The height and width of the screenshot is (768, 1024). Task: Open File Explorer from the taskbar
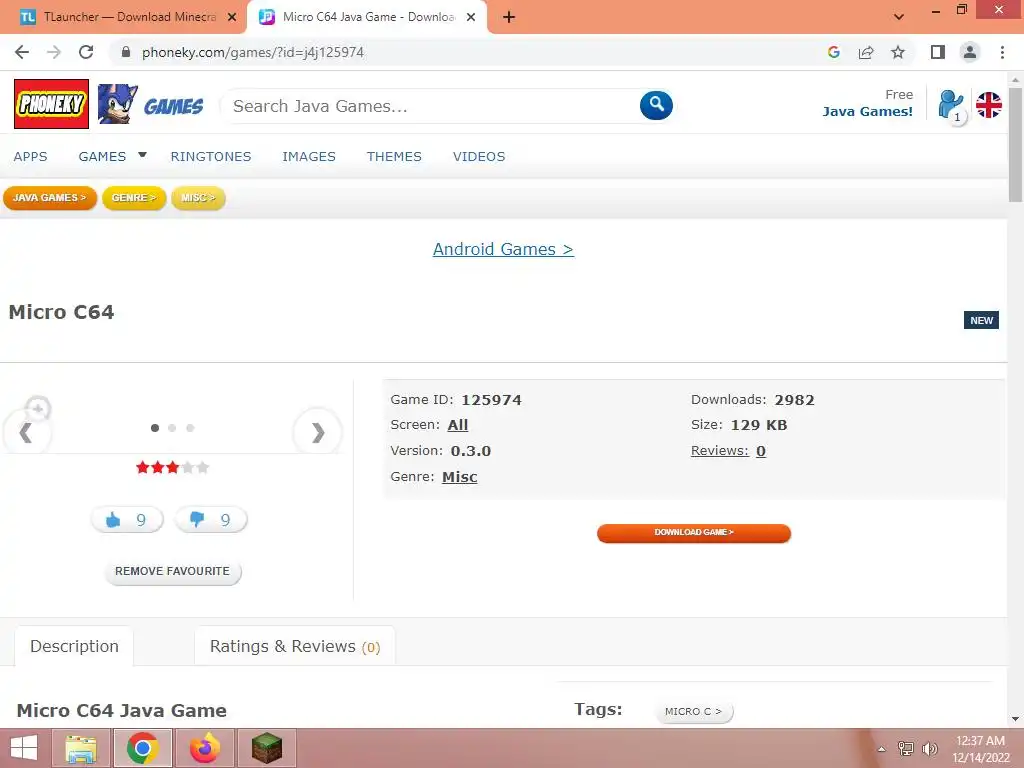click(81, 748)
